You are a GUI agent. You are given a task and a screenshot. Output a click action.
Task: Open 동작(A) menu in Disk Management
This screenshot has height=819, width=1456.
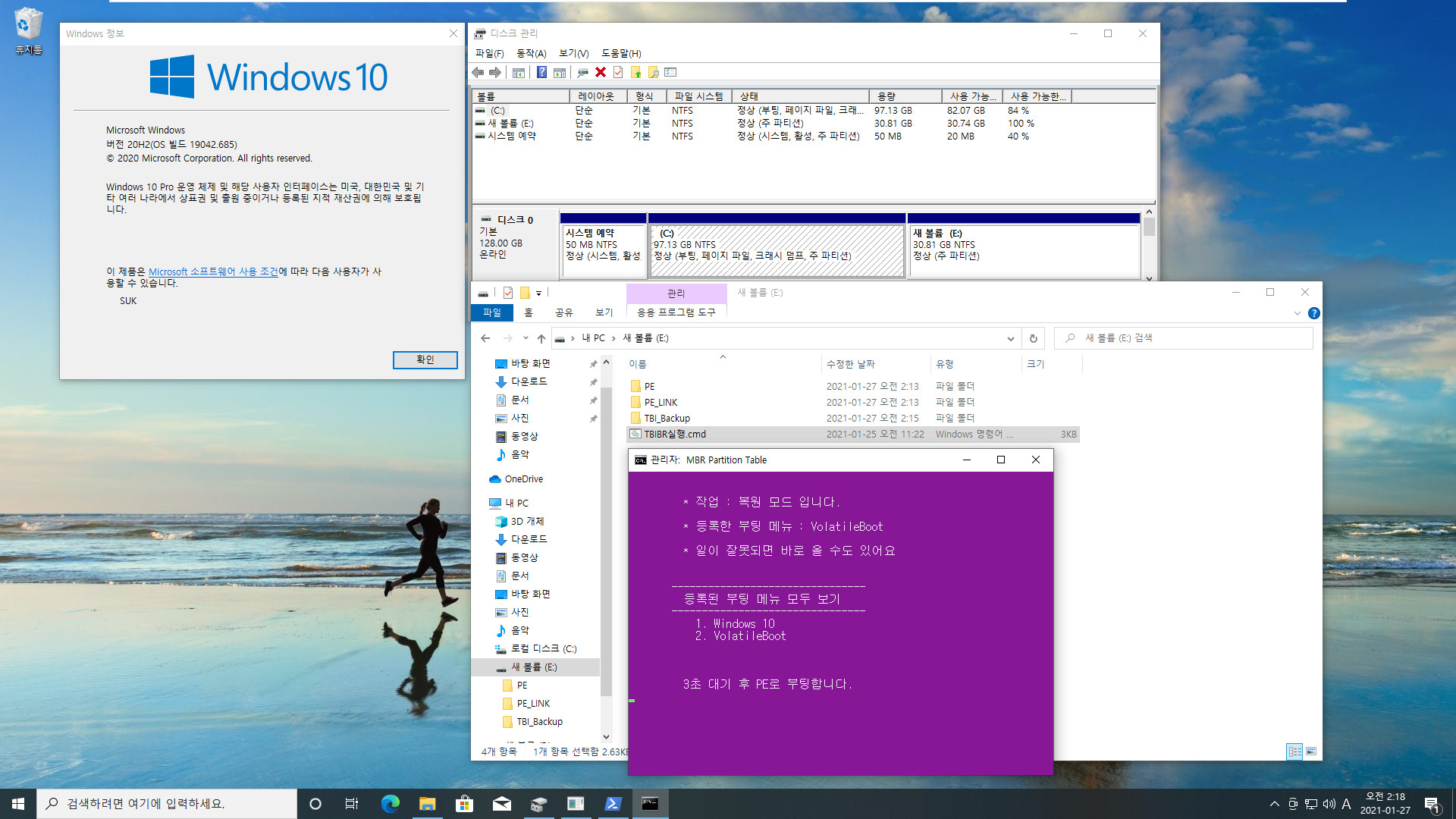click(x=532, y=53)
